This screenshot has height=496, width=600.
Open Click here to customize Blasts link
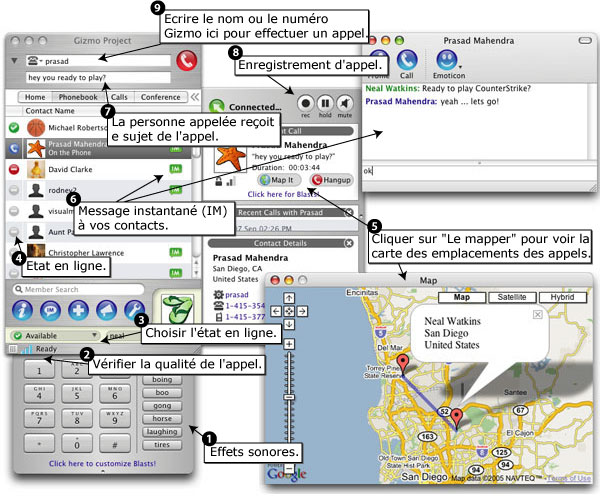tap(102, 463)
